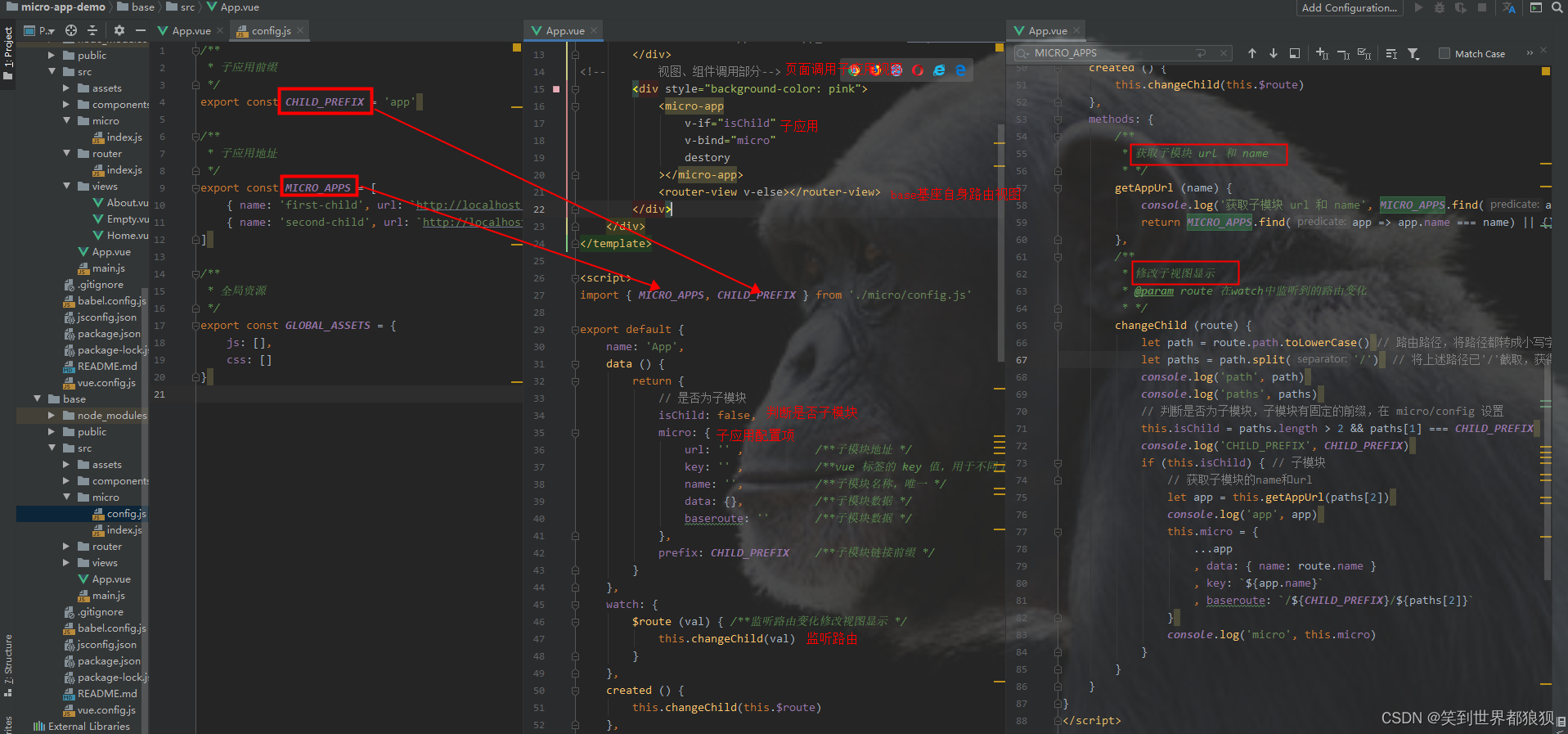Show more find options chevrons
The image size is (1568, 734).
click(1530, 53)
